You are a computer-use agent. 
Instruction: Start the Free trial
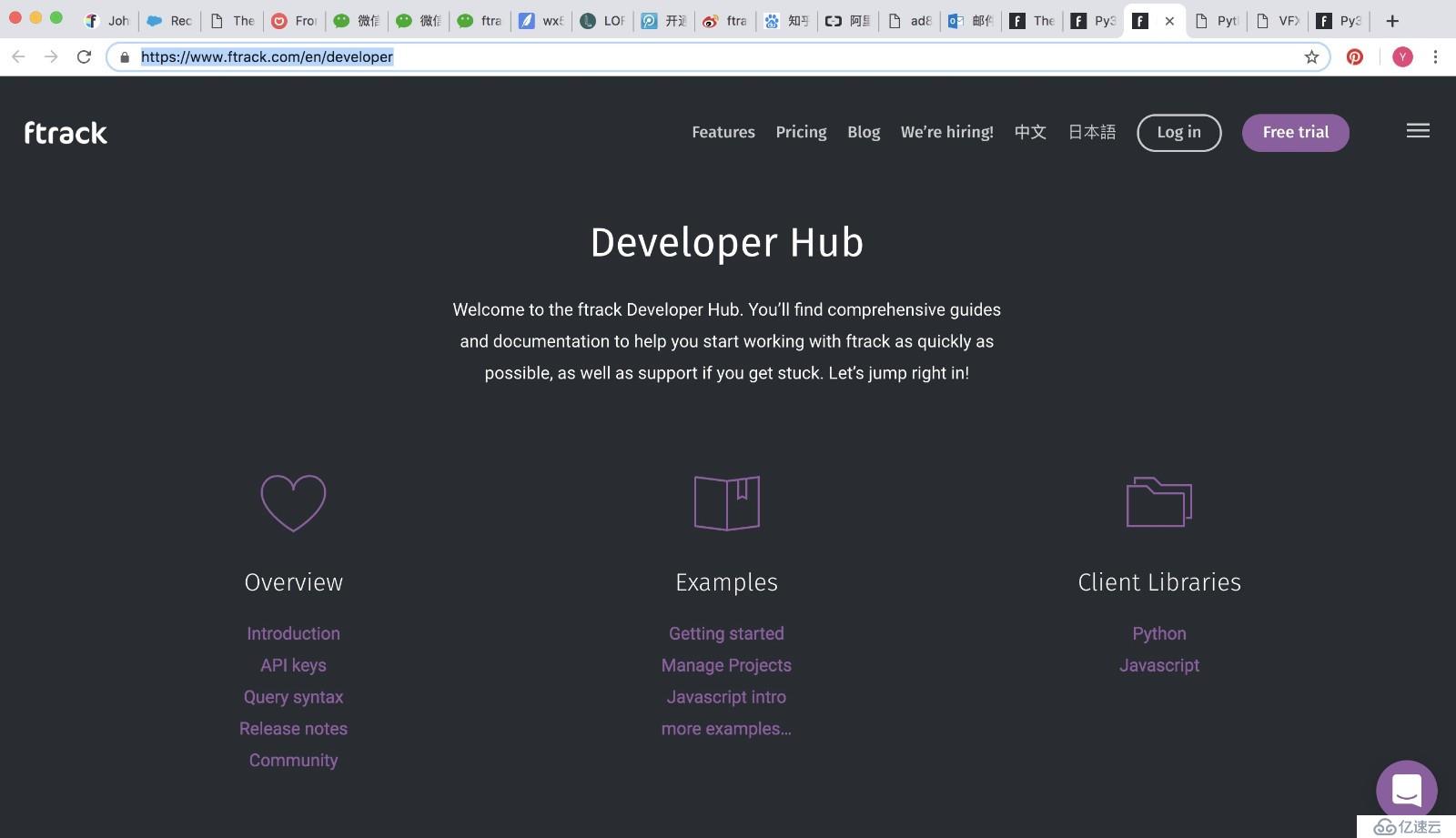click(x=1295, y=133)
